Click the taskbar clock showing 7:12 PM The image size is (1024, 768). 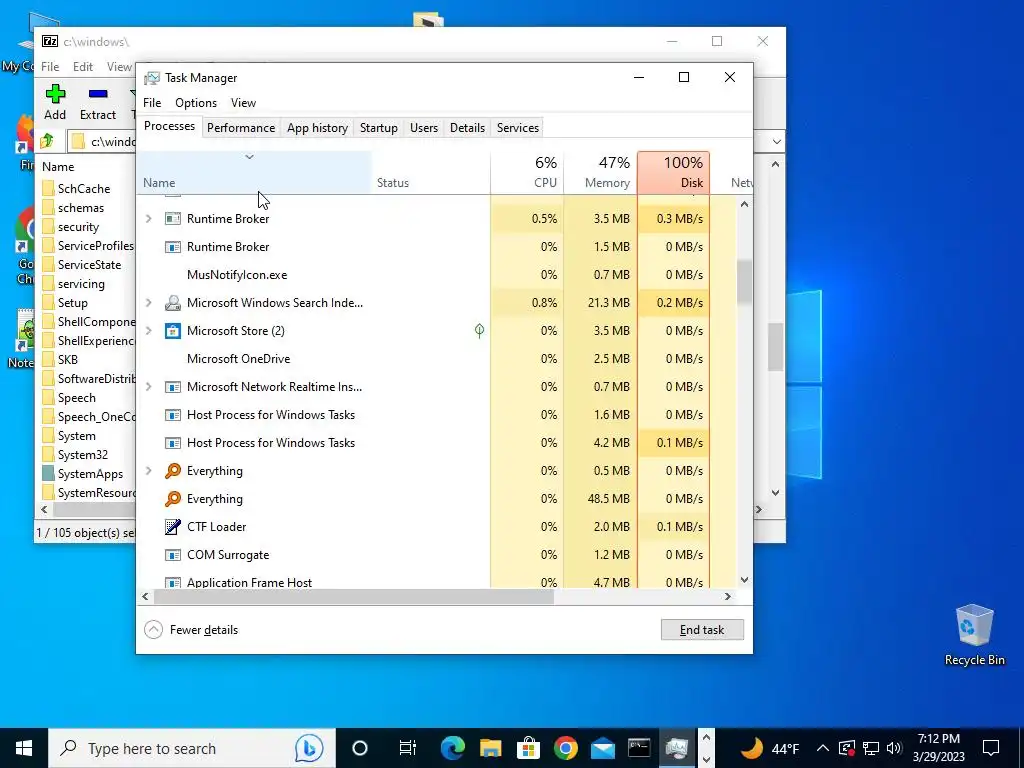pos(938,748)
